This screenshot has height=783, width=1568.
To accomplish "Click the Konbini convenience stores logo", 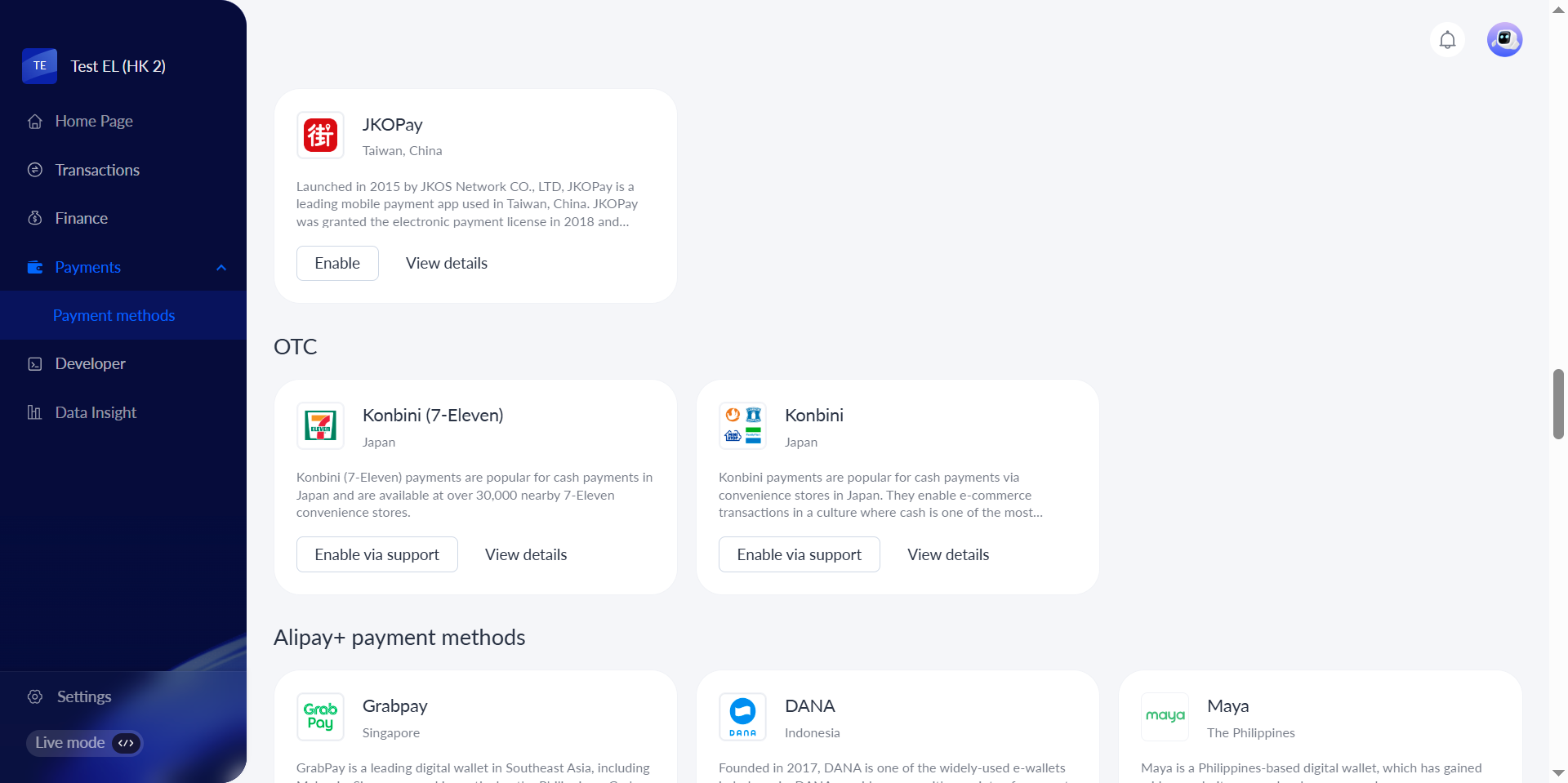I will tap(742, 426).
